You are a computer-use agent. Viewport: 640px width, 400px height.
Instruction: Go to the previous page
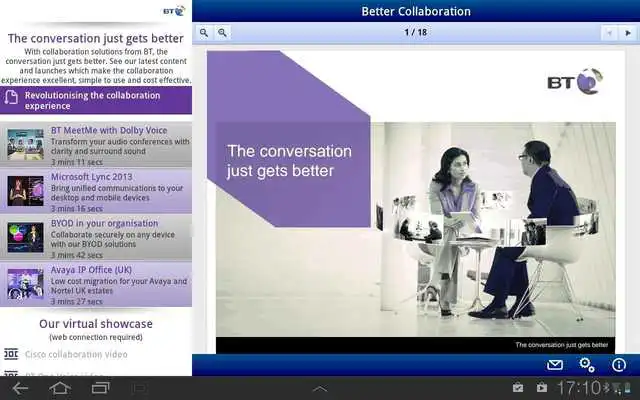[607, 33]
